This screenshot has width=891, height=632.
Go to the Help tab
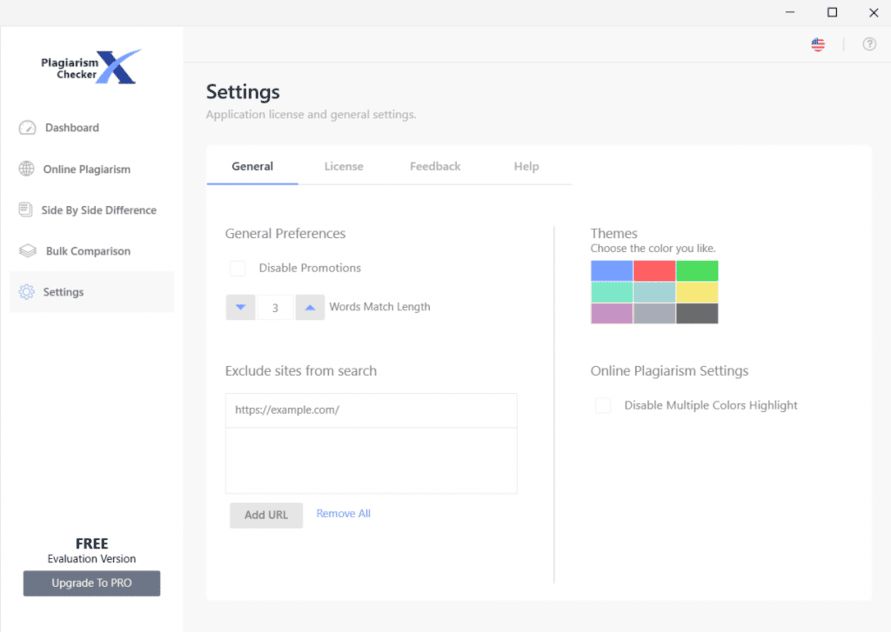pyautogui.click(x=526, y=167)
